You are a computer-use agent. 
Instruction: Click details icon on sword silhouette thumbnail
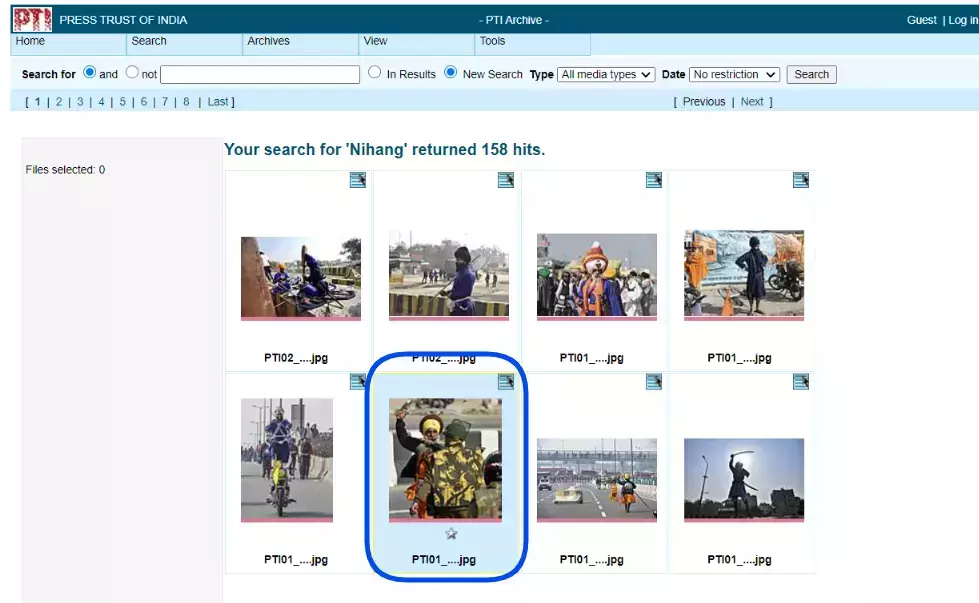coord(800,382)
